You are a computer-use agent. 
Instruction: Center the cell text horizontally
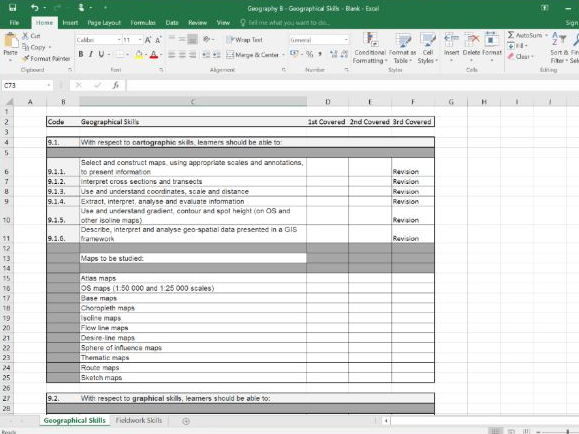tap(182, 55)
